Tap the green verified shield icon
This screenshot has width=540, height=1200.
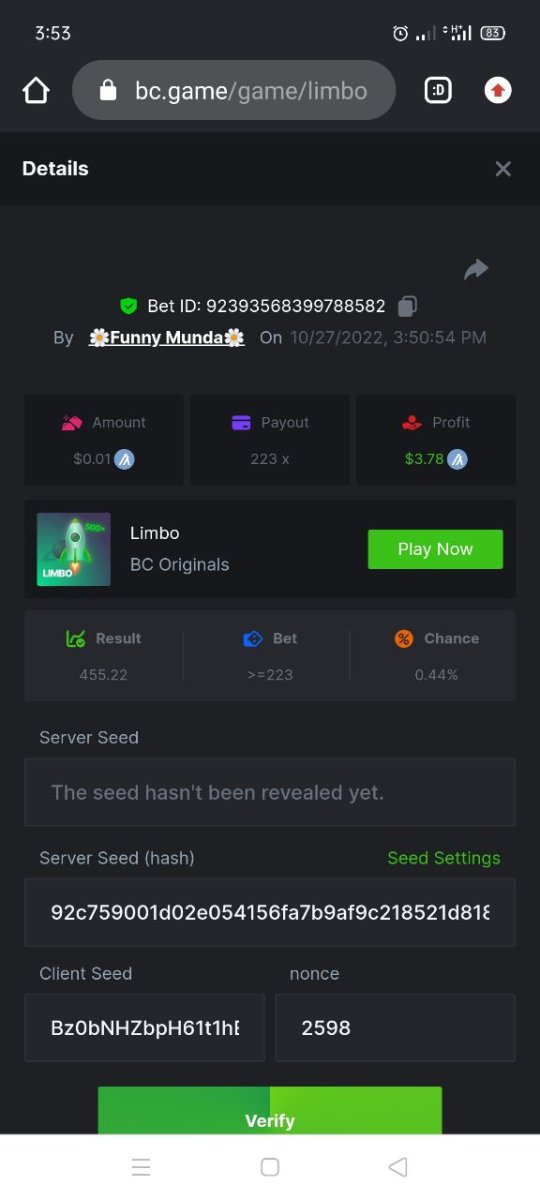pos(129,306)
